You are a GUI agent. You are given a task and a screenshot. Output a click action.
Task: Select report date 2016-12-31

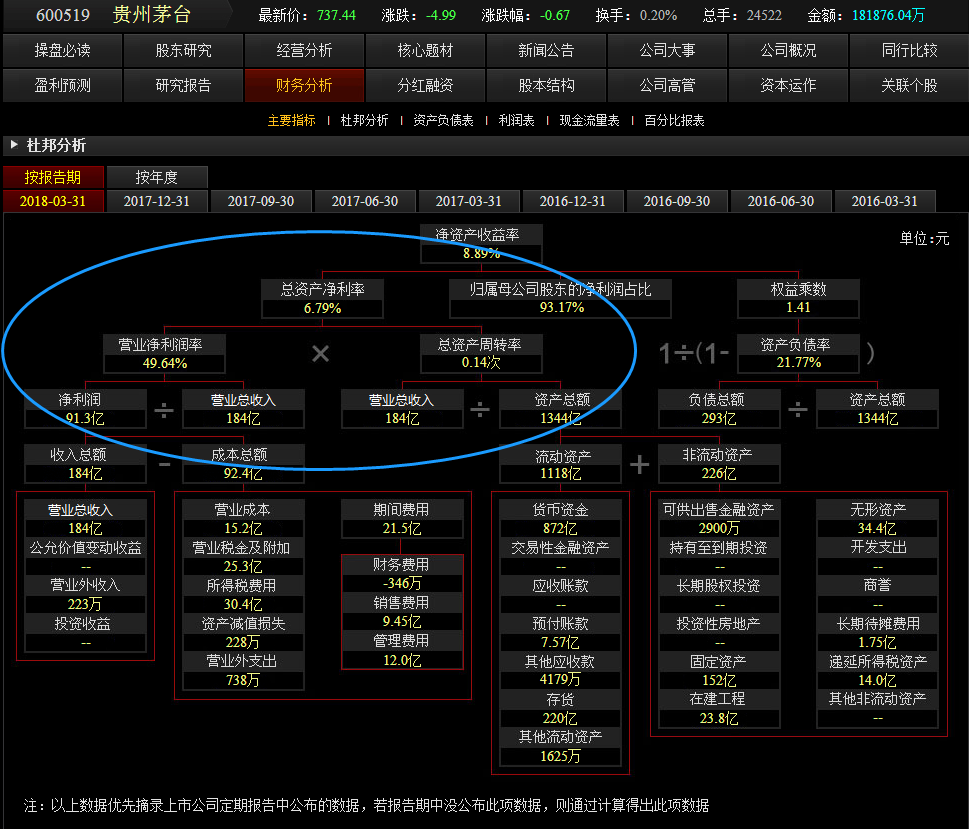click(x=573, y=201)
